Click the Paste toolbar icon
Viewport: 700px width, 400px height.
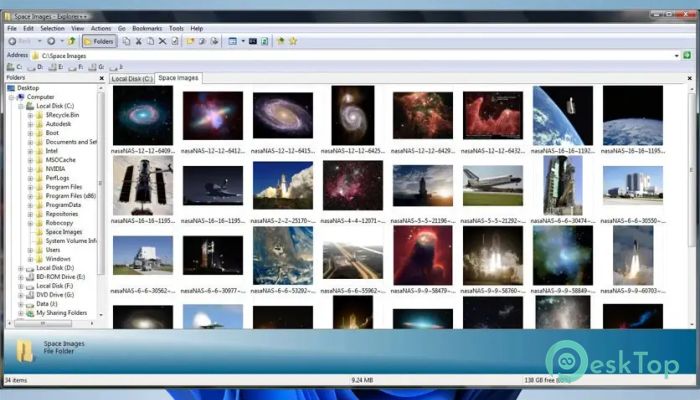tap(150, 41)
